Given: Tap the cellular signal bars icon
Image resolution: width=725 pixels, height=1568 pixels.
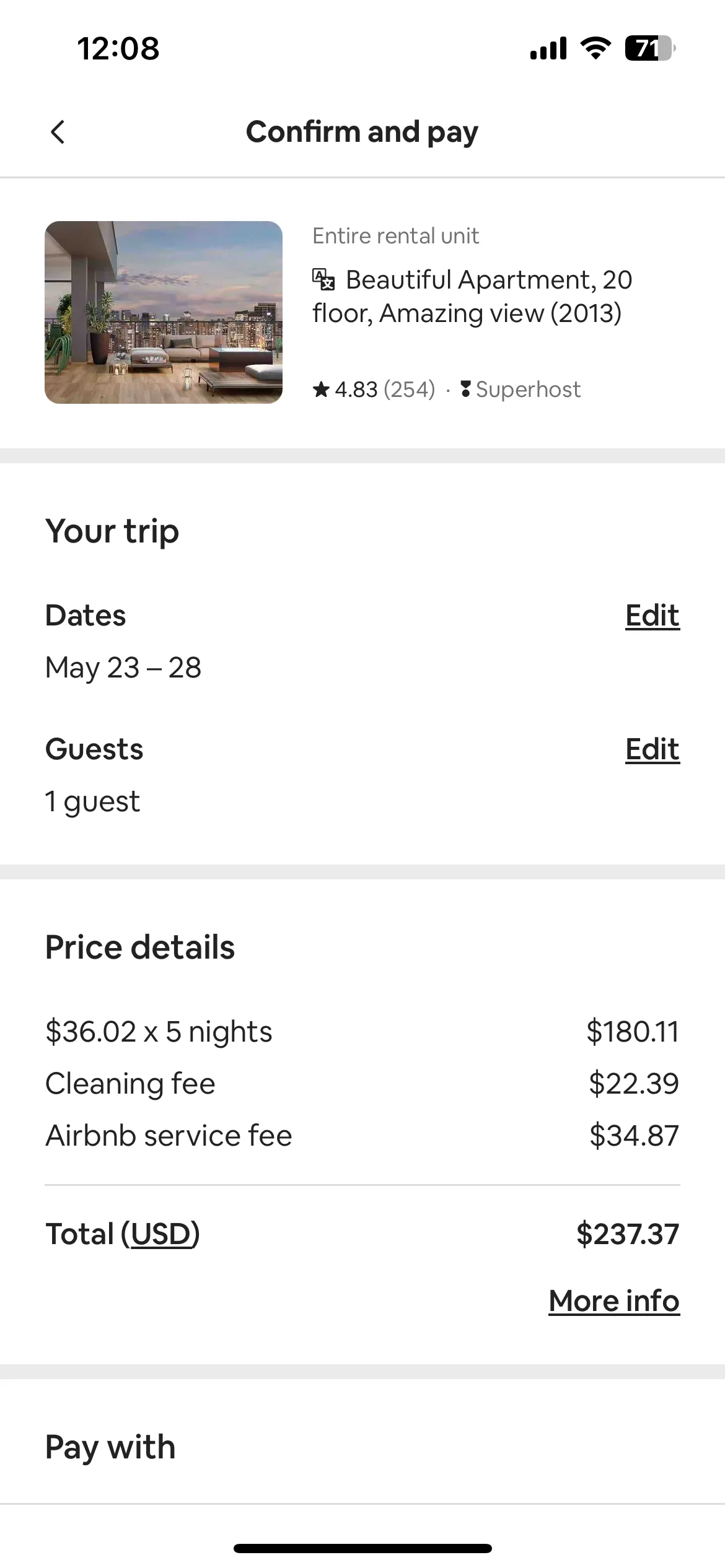Looking at the screenshot, I should (x=548, y=48).
